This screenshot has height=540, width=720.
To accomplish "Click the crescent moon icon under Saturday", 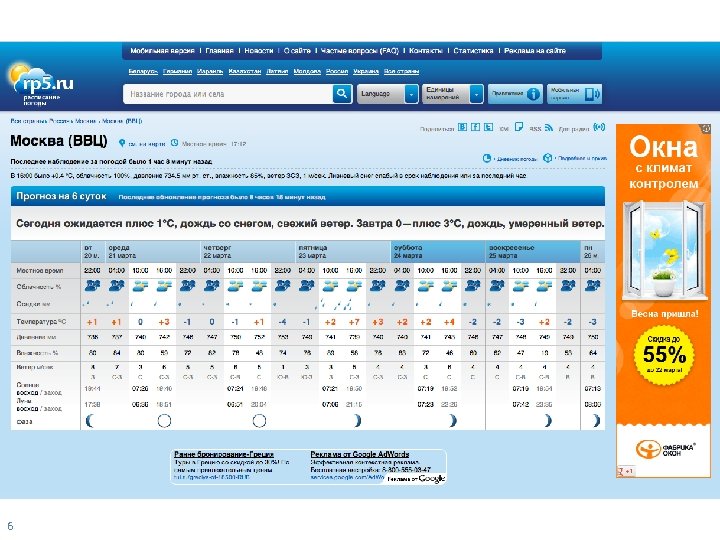I will click(452, 421).
